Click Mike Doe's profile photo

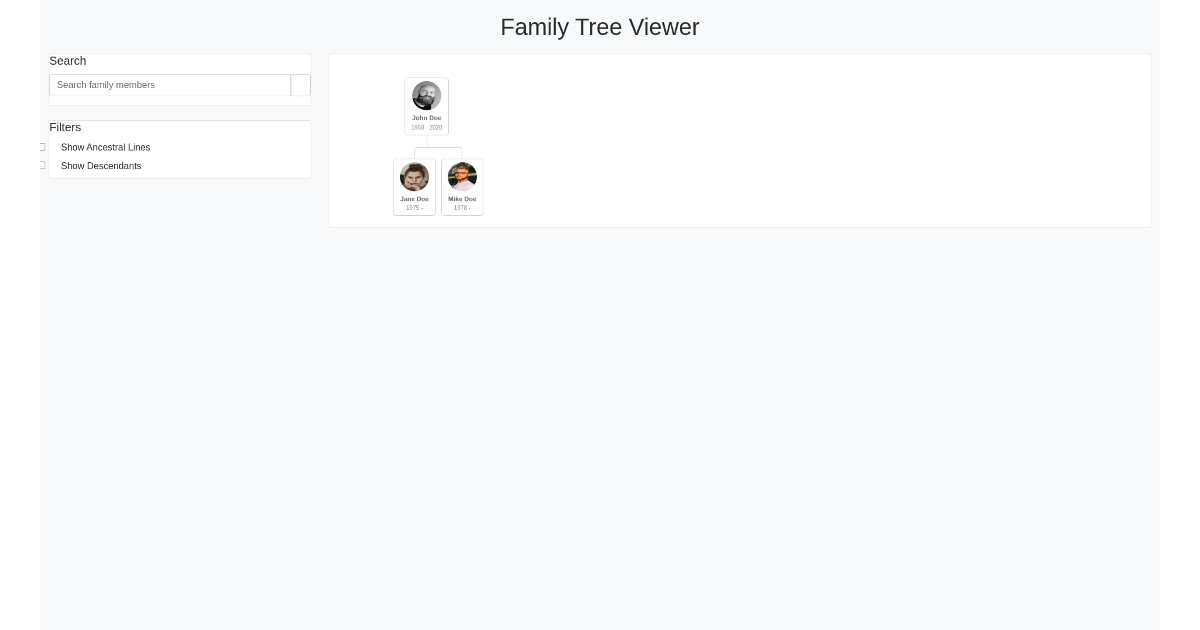point(462,177)
